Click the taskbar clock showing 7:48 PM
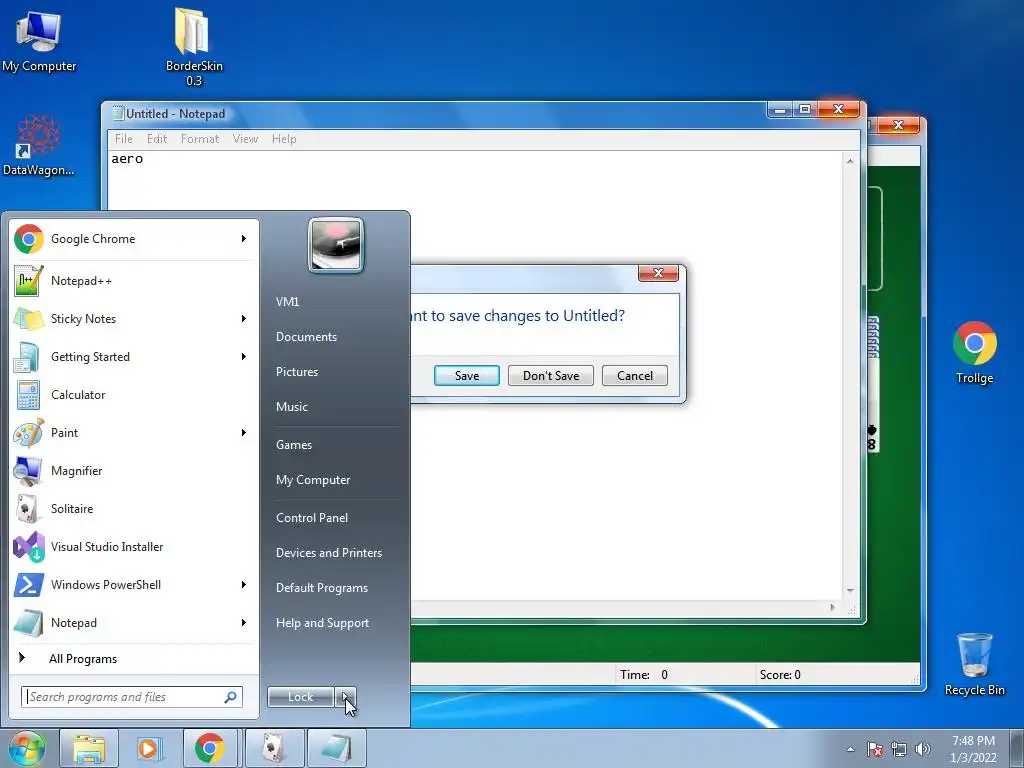Screen dimensions: 1024x768 coord(973,749)
